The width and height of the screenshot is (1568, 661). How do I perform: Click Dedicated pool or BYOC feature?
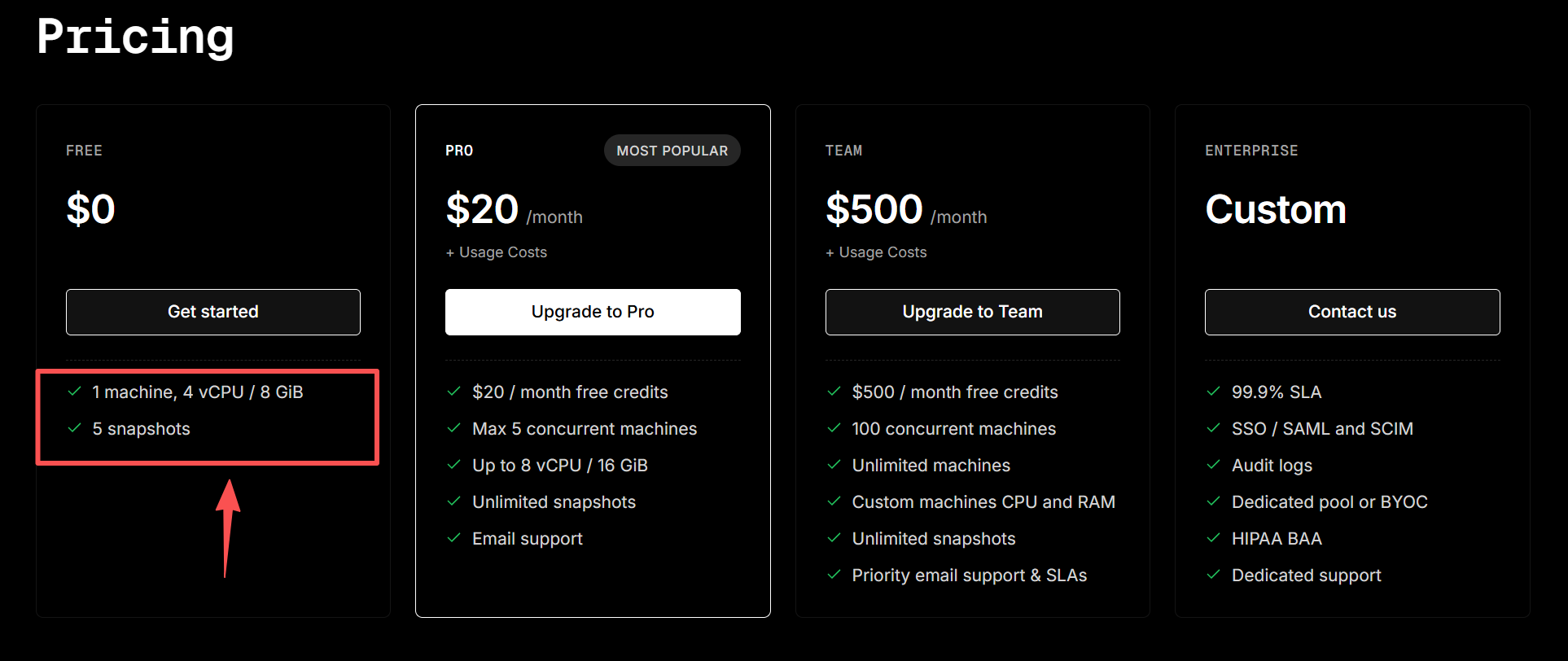point(1329,502)
